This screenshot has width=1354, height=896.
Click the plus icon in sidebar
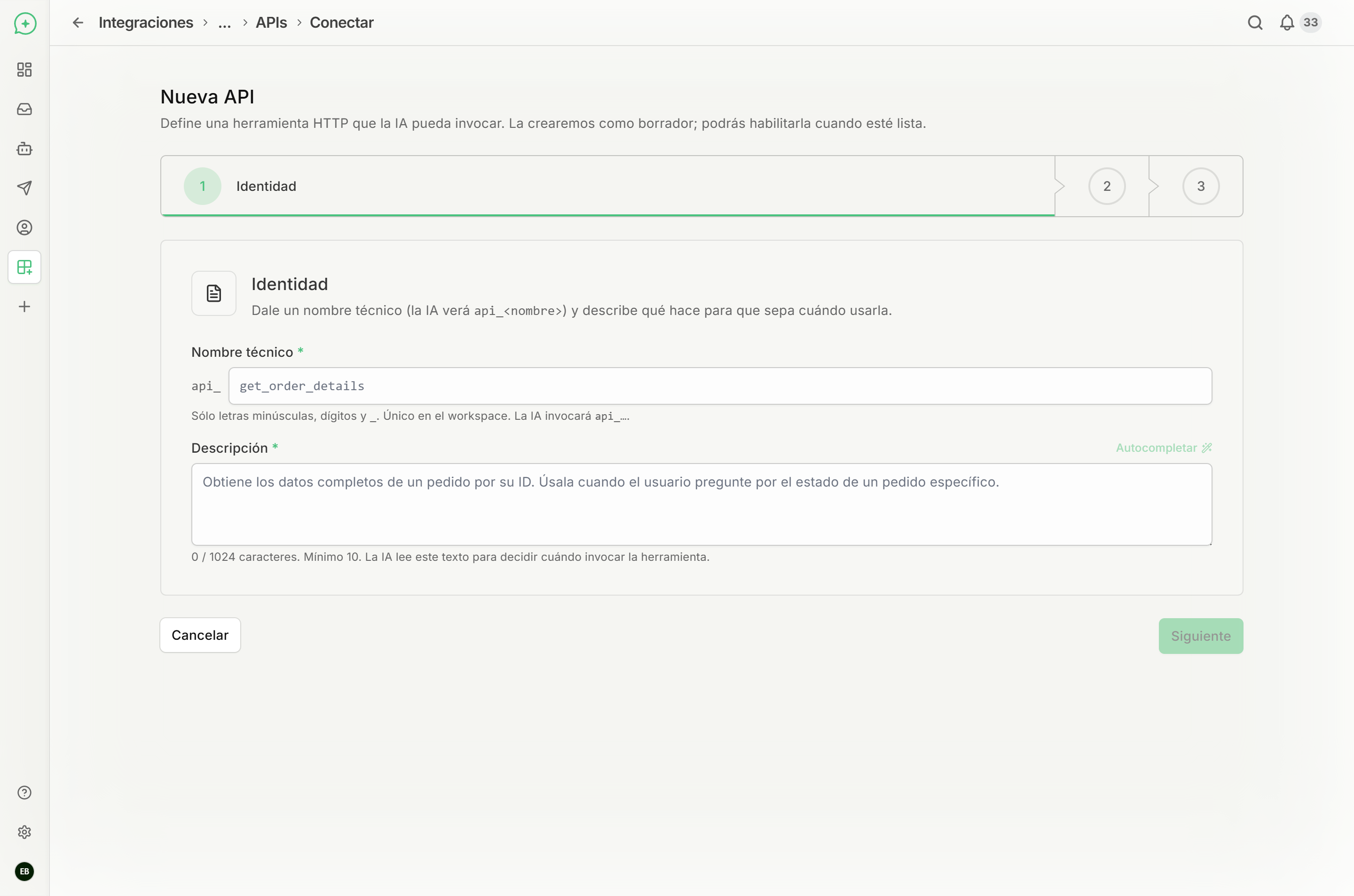pyautogui.click(x=24, y=307)
